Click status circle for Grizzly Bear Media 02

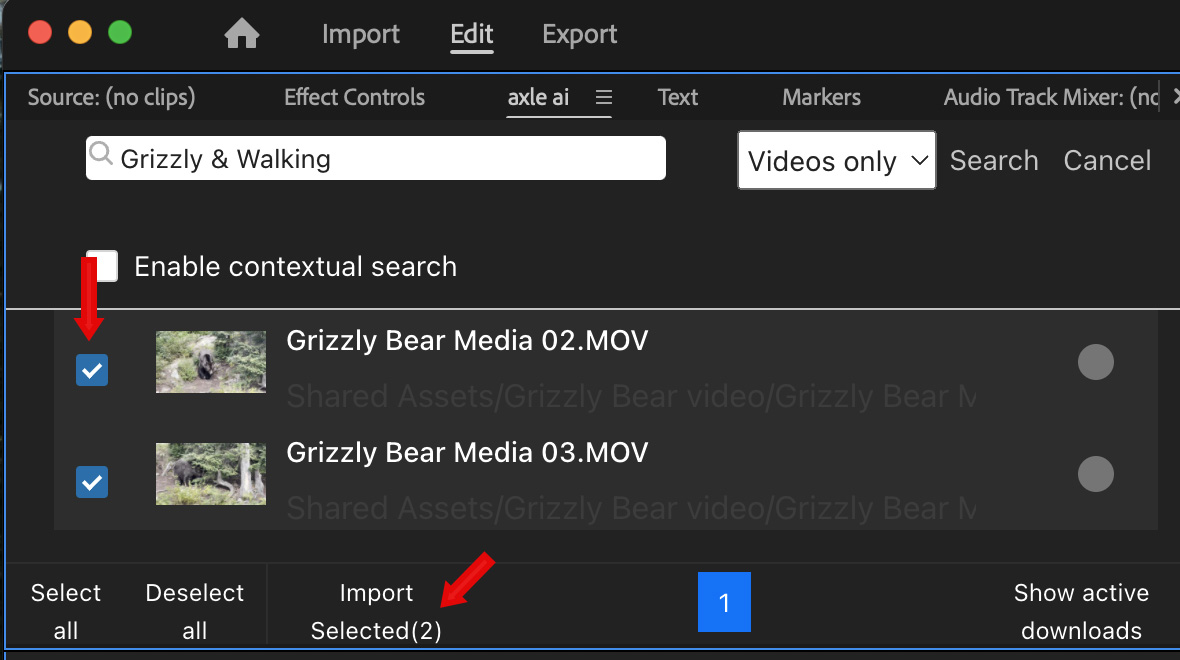(1095, 362)
